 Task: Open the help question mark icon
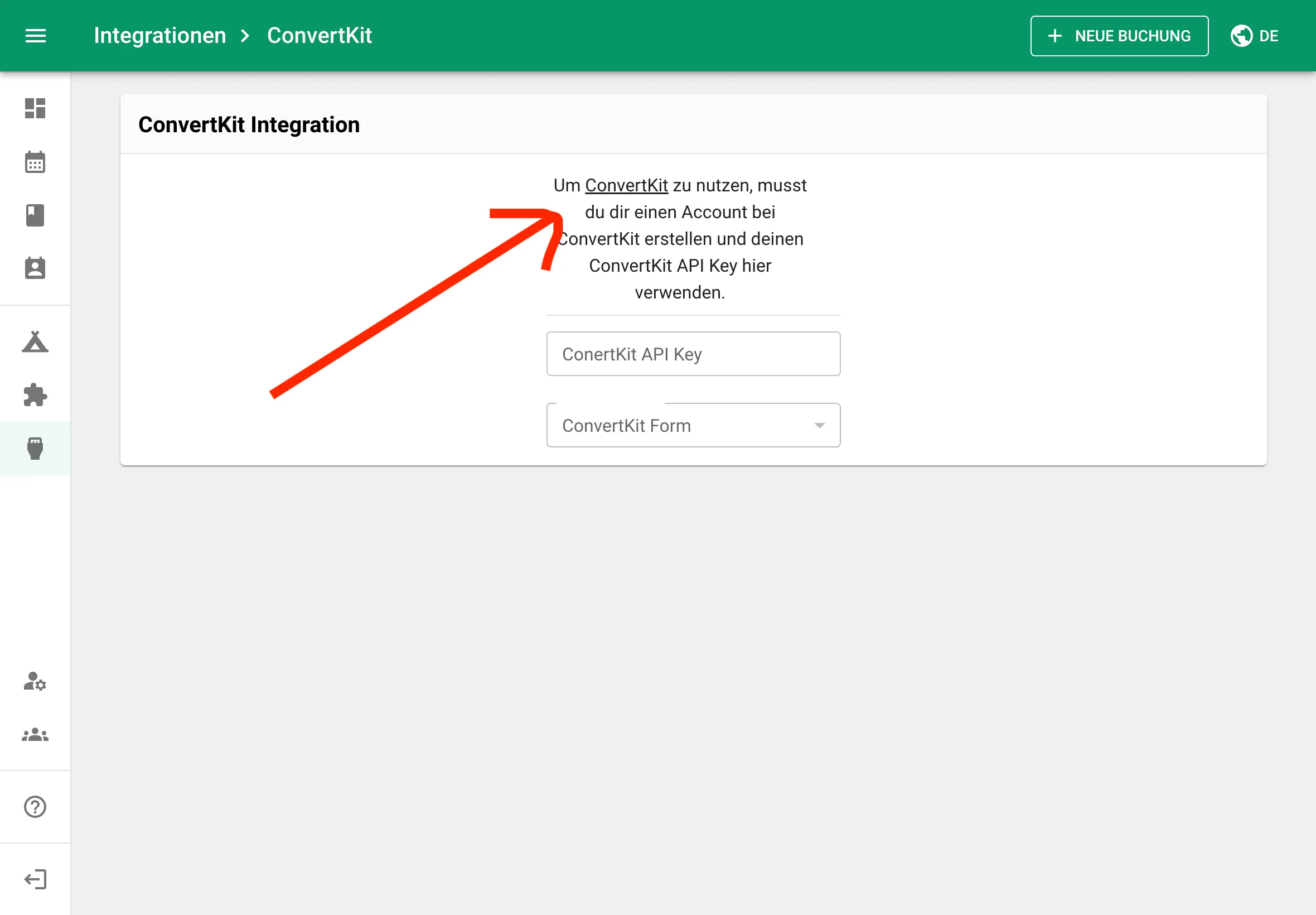tap(35, 807)
